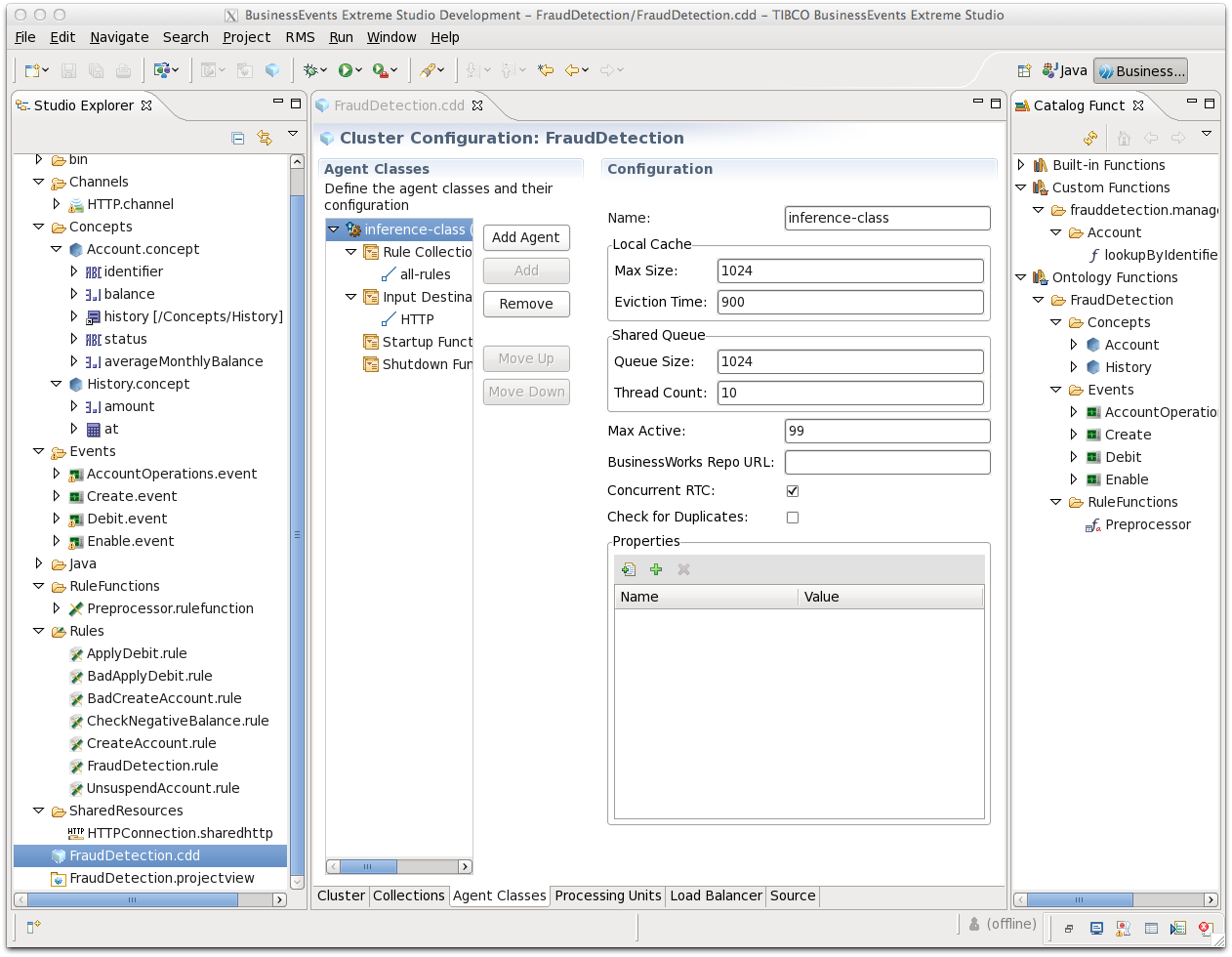Image resolution: width=1232 pixels, height=957 pixels.
Task: Click the add property group icon
Action: click(x=629, y=569)
